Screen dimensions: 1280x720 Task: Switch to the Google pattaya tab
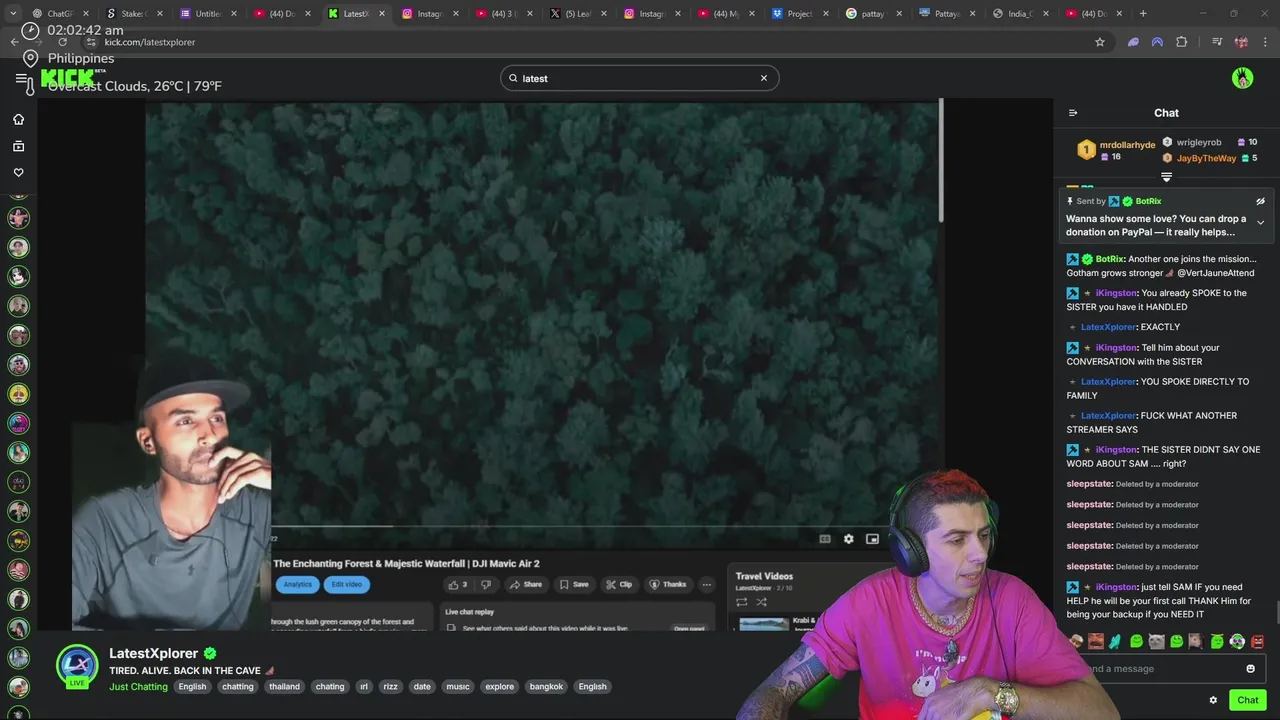tap(873, 14)
